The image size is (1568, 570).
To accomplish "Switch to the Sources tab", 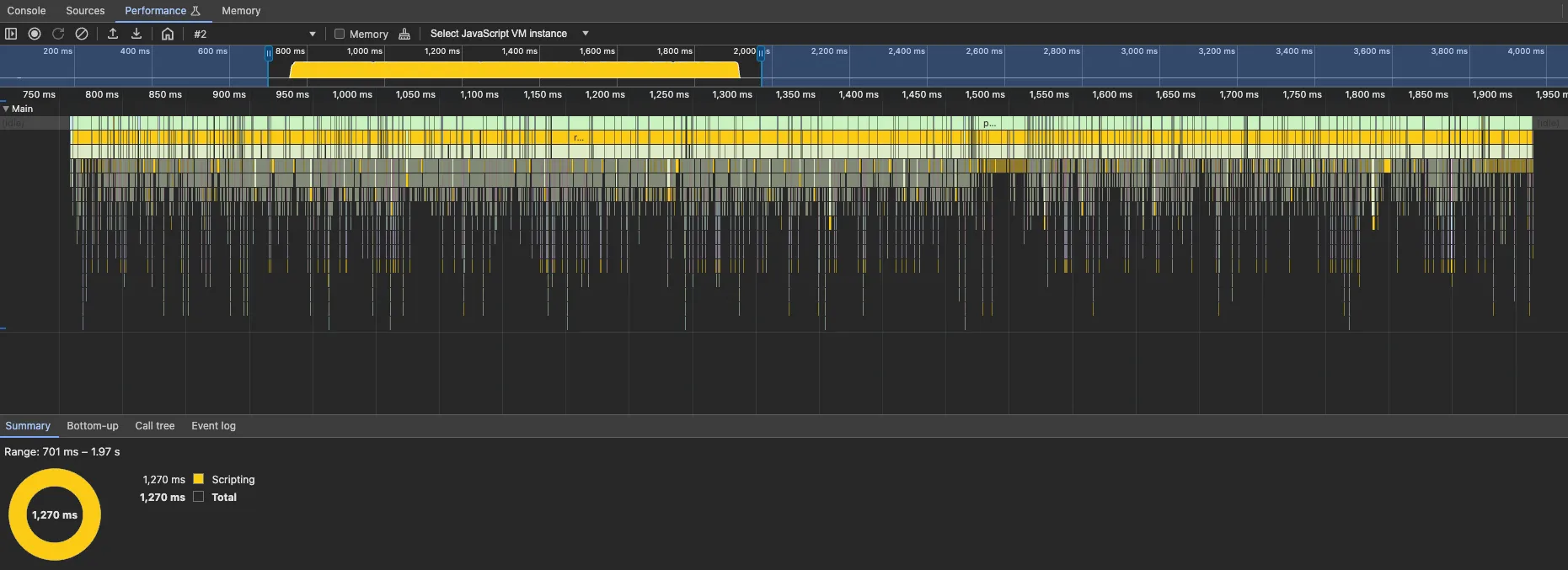I will coord(85,11).
